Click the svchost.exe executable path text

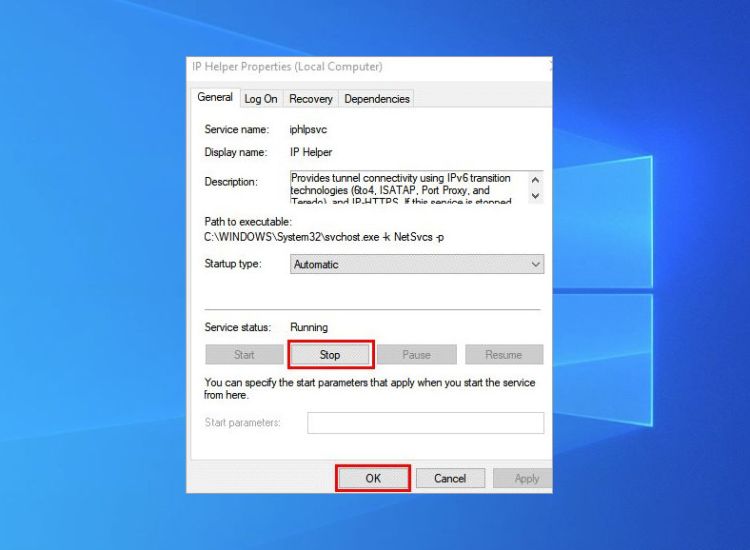pyautogui.click(x=325, y=237)
